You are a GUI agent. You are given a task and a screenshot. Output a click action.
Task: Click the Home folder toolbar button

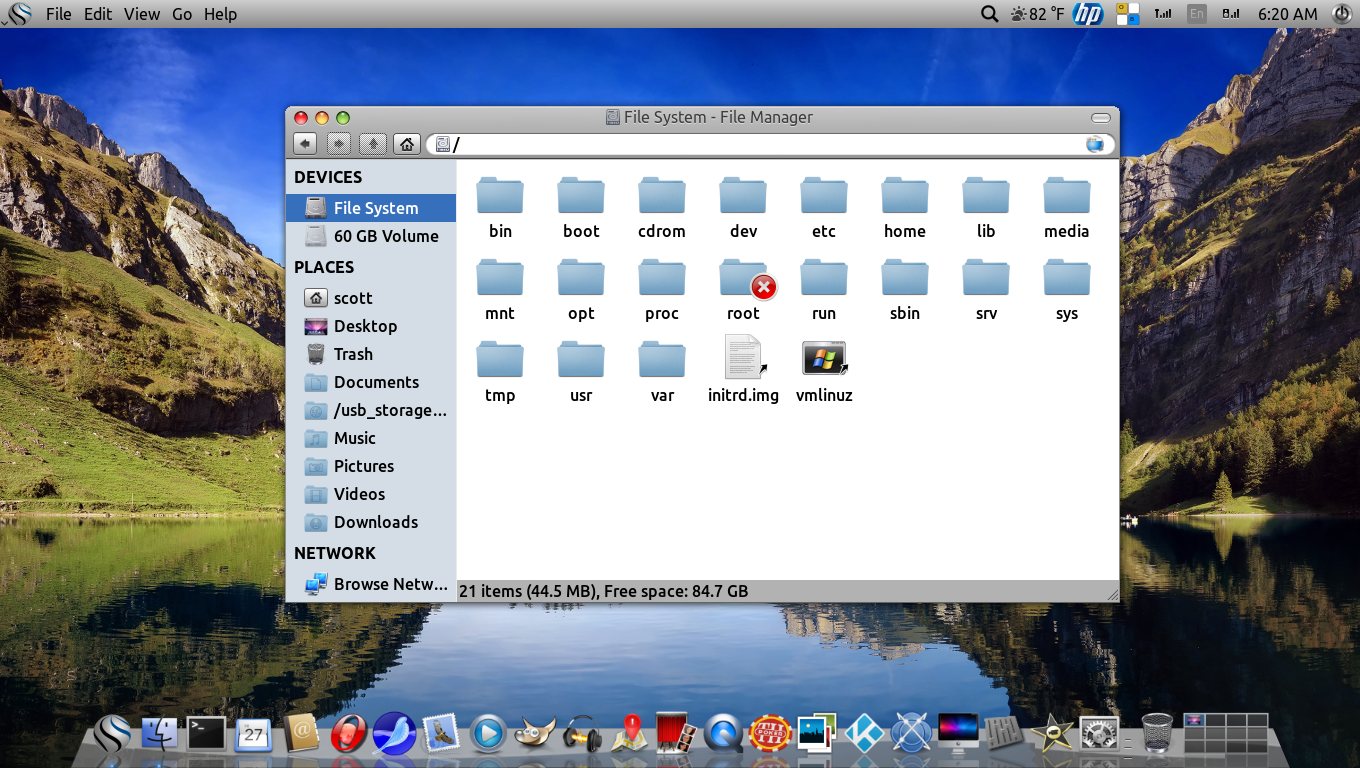tap(406, 144)
